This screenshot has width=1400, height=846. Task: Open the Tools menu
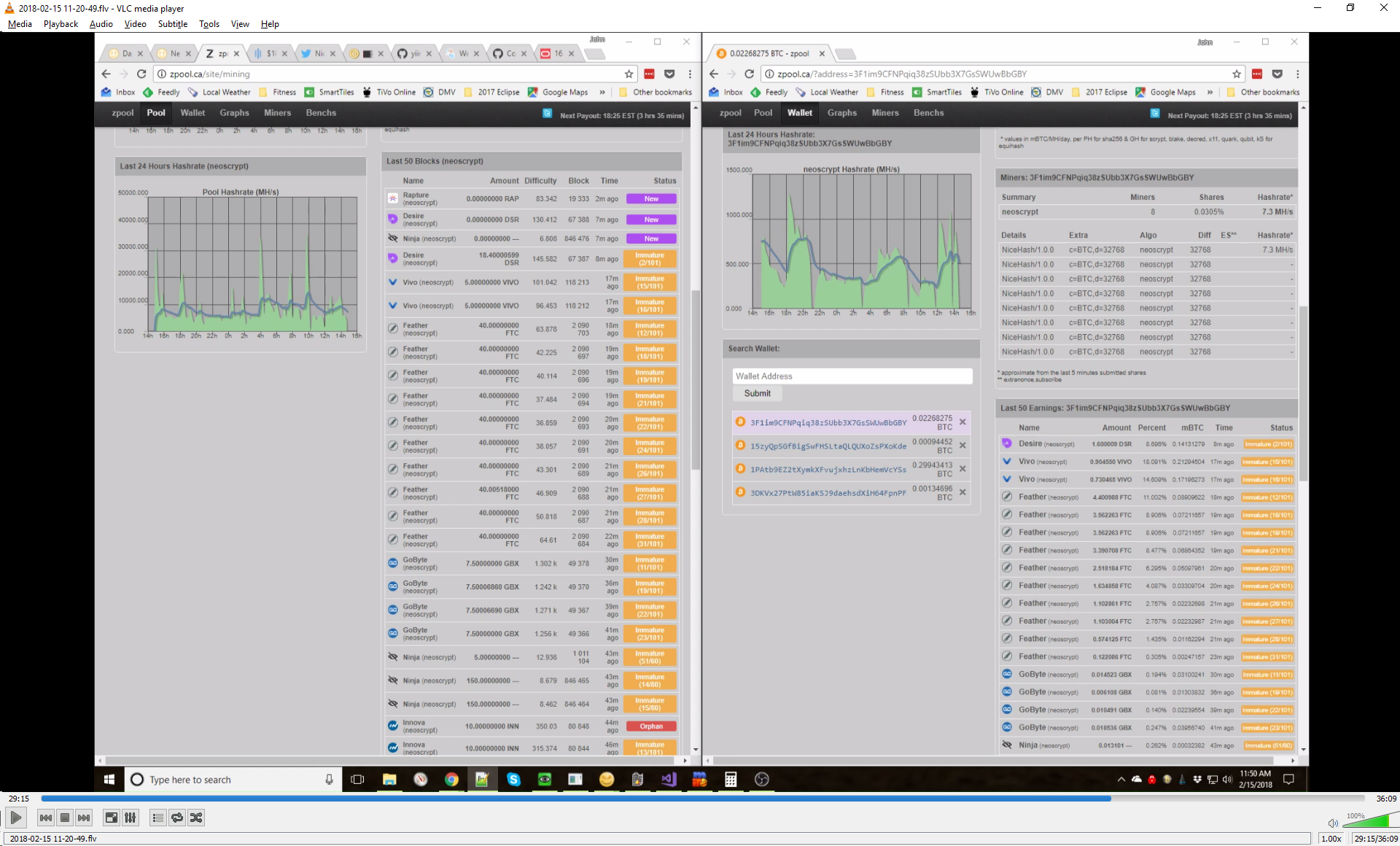point(209,24)
